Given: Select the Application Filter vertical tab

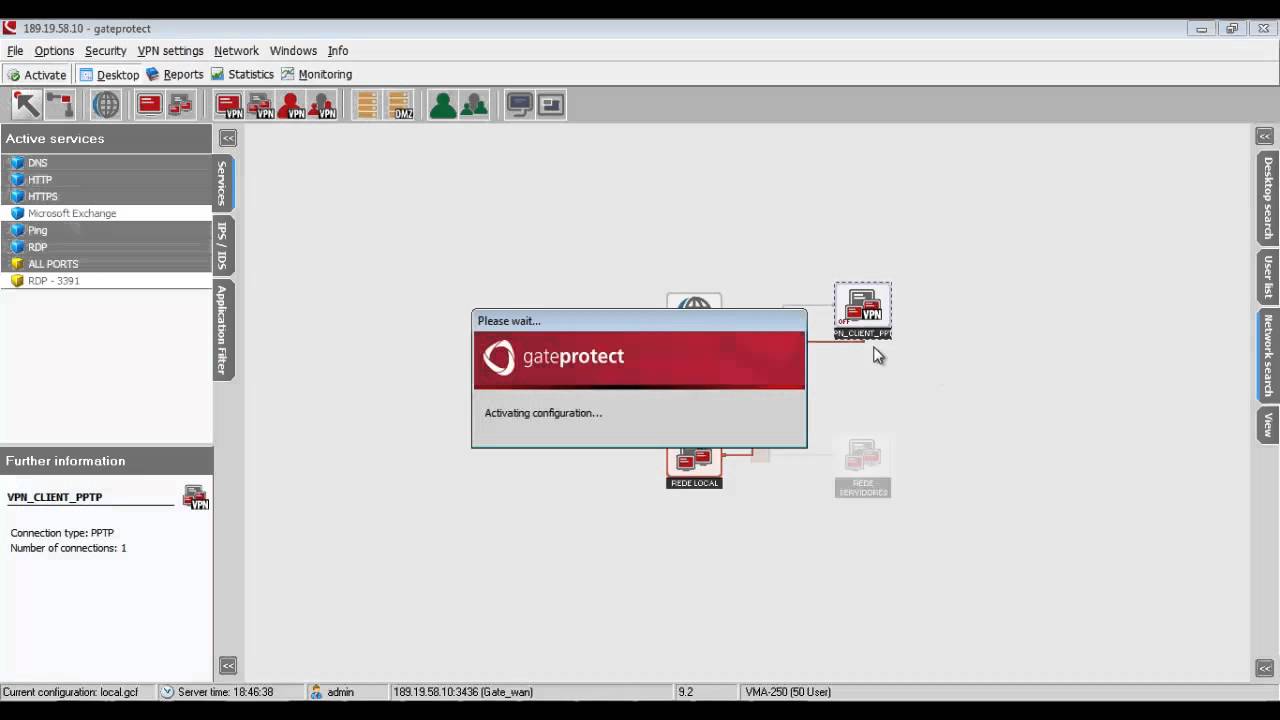Looking at the screenshot, I should tap(223, 330).
